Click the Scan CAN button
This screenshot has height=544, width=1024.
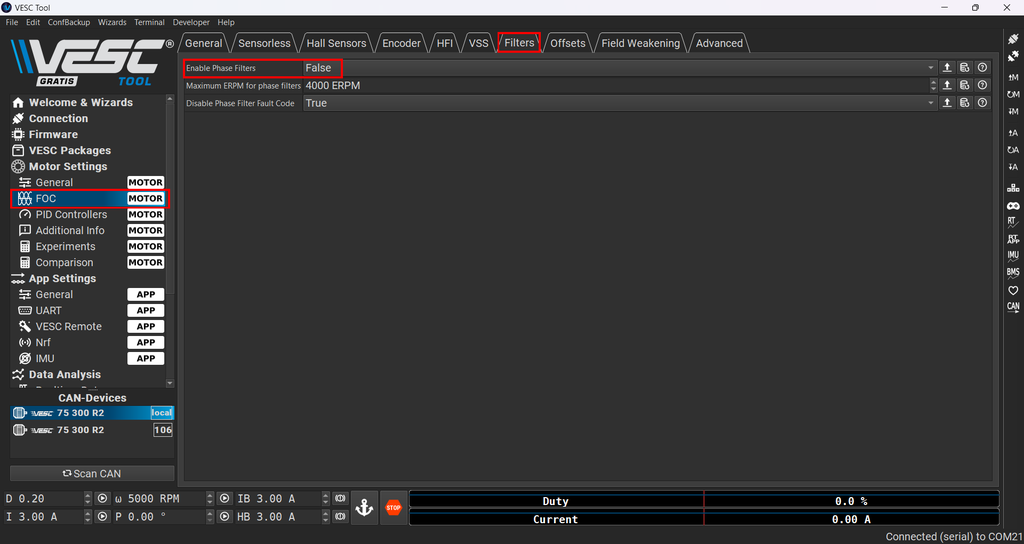pos(92,473)
